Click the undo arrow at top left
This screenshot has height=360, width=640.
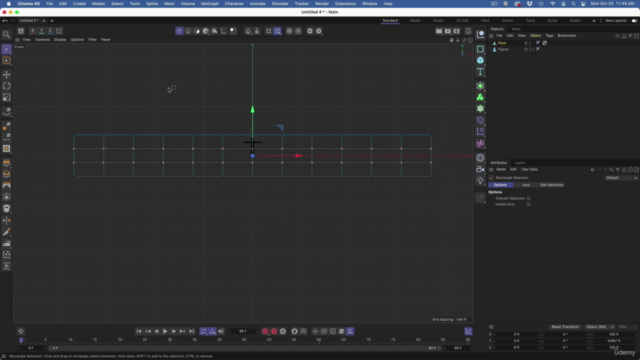point(4,20)
